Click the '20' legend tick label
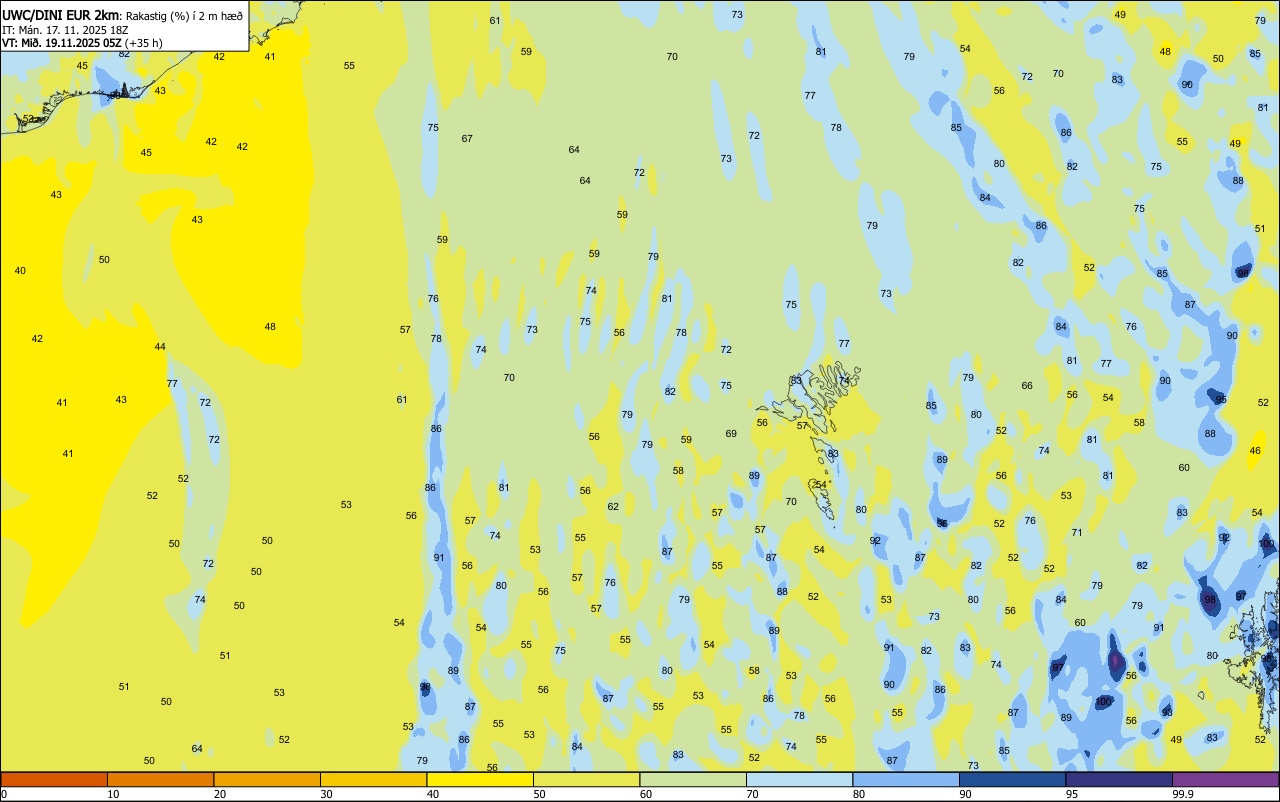The height and width of the screenshot is (802, 1280). [x=219, y=794]
